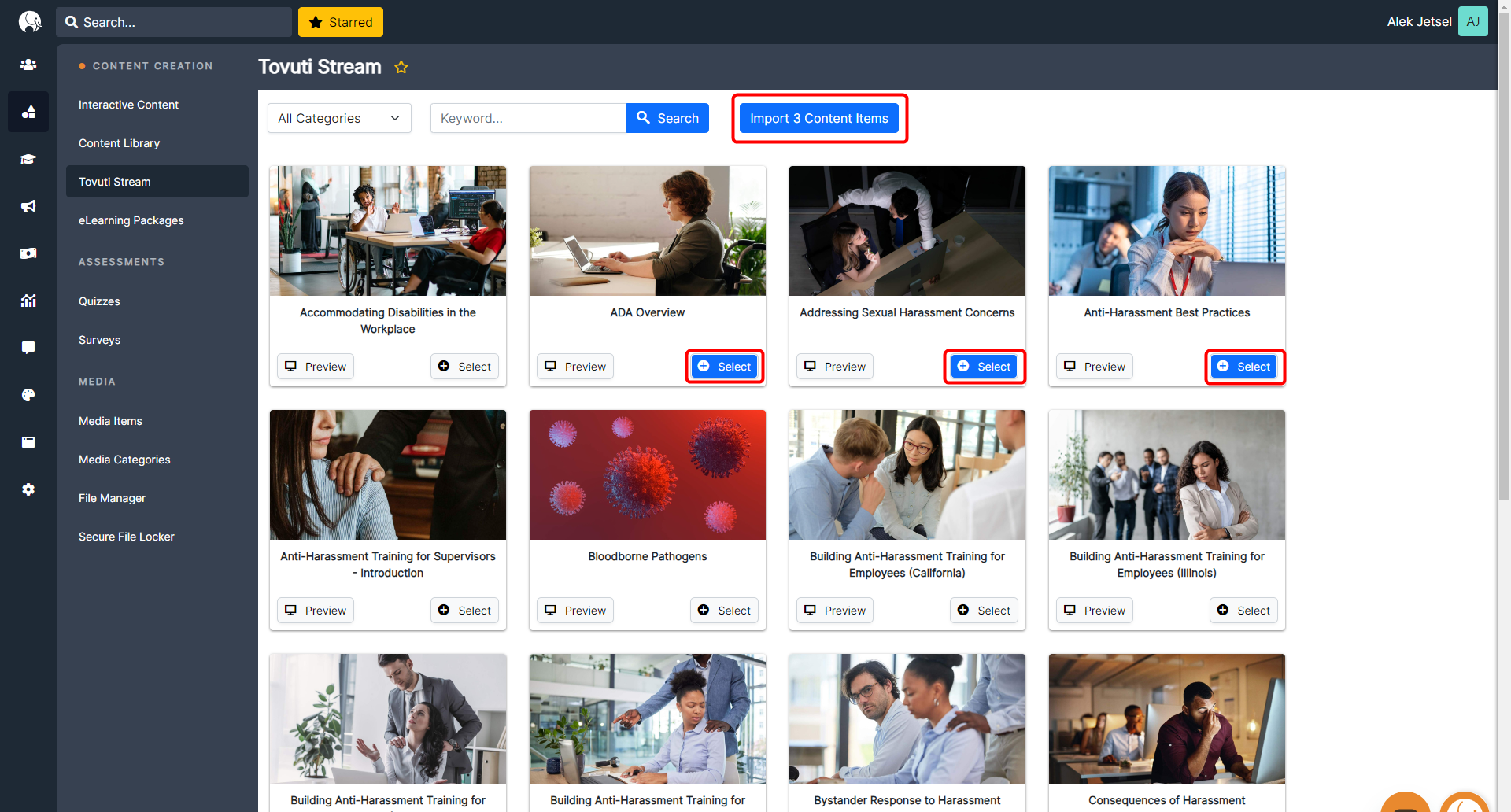The image size is (1511, 812).
Task: Open Secure File Locker menu item
Action: tap(126, 537)
